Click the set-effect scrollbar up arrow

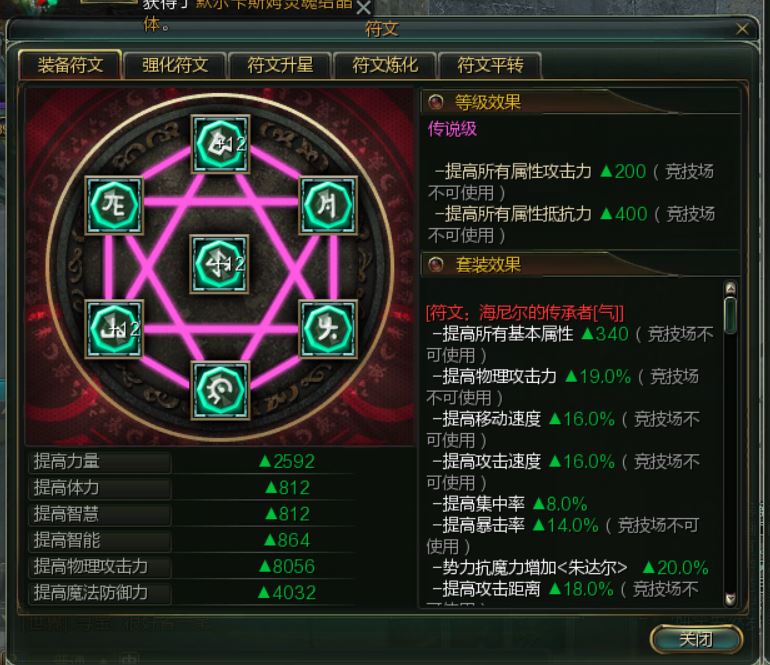coord(730,288)
